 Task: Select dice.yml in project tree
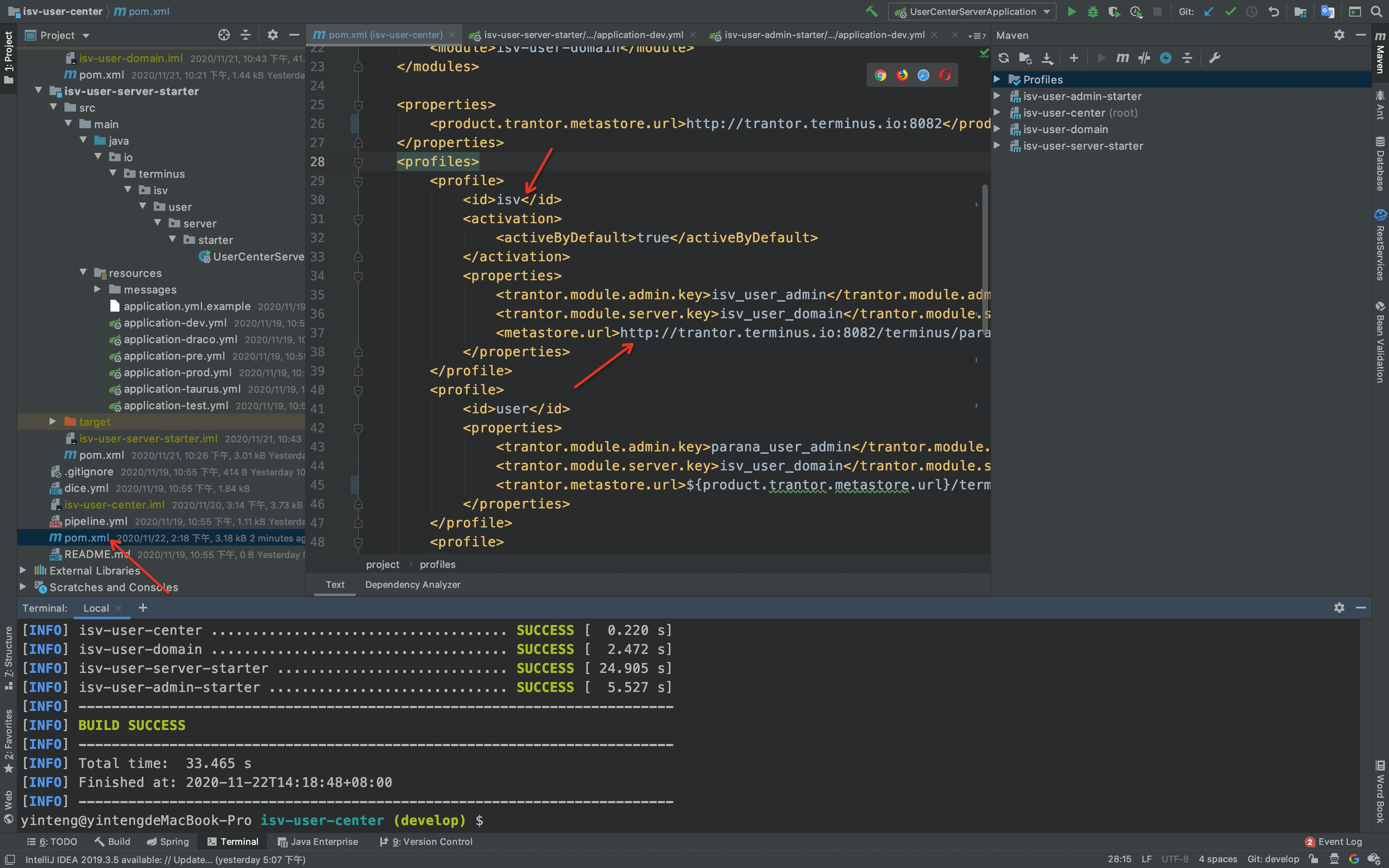click(x=86, y=488)
